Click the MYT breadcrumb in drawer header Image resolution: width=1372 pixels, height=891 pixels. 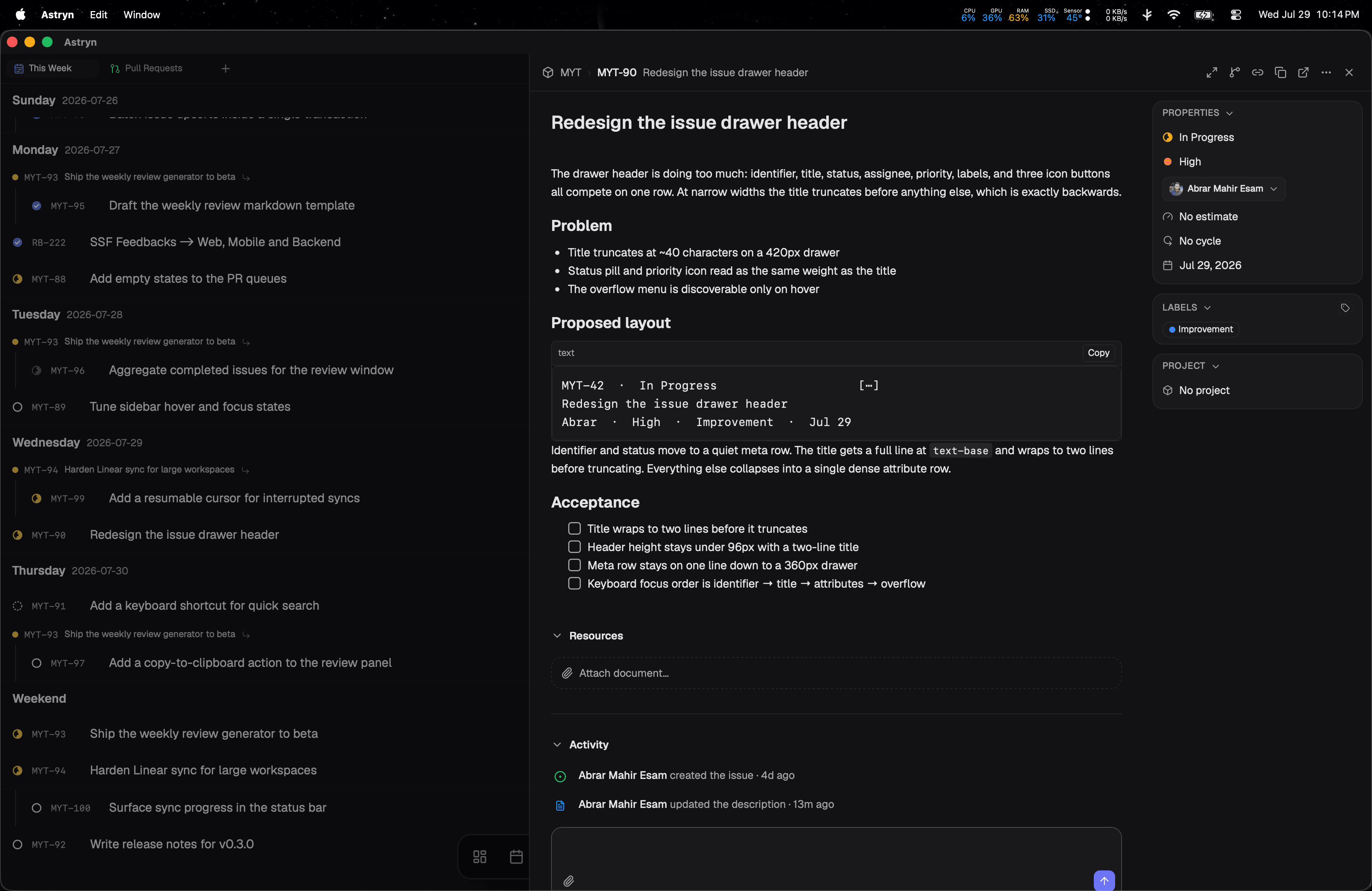pyautogui.click(x=571, y=73)
